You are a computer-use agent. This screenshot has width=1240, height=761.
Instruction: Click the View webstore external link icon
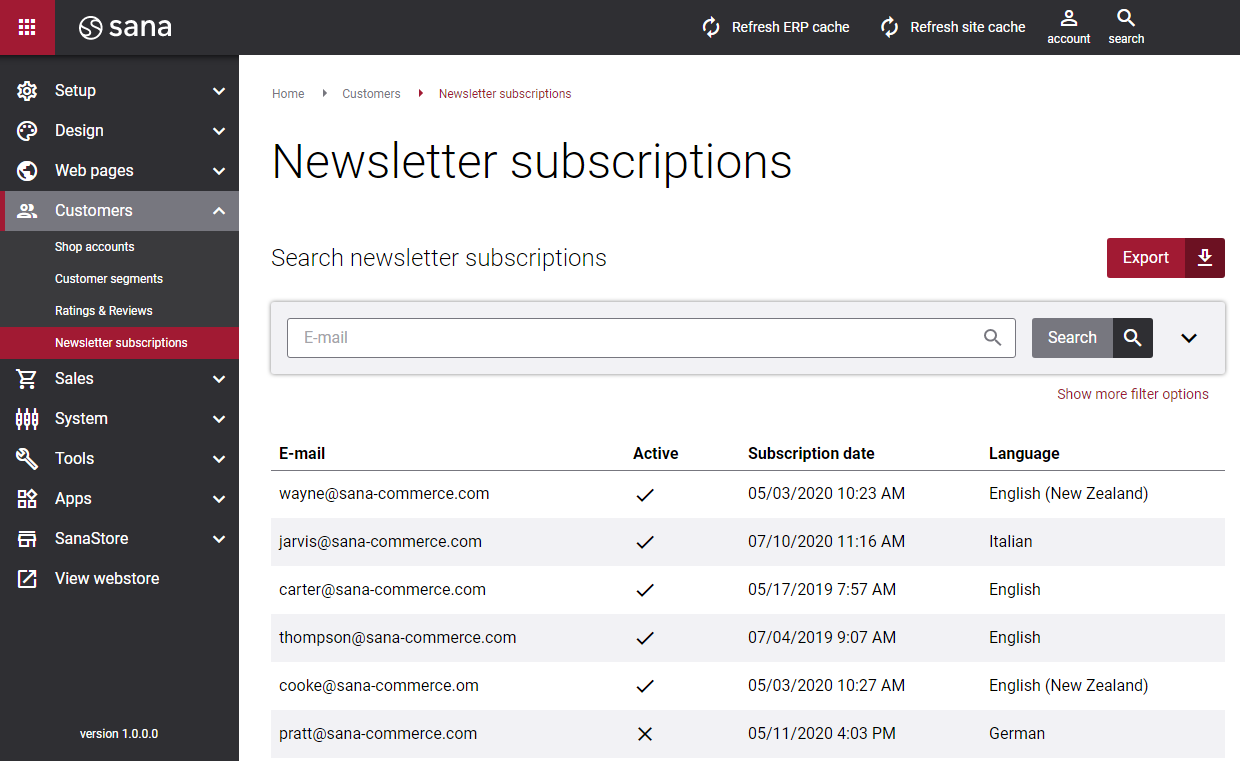(x=27, y=579)
